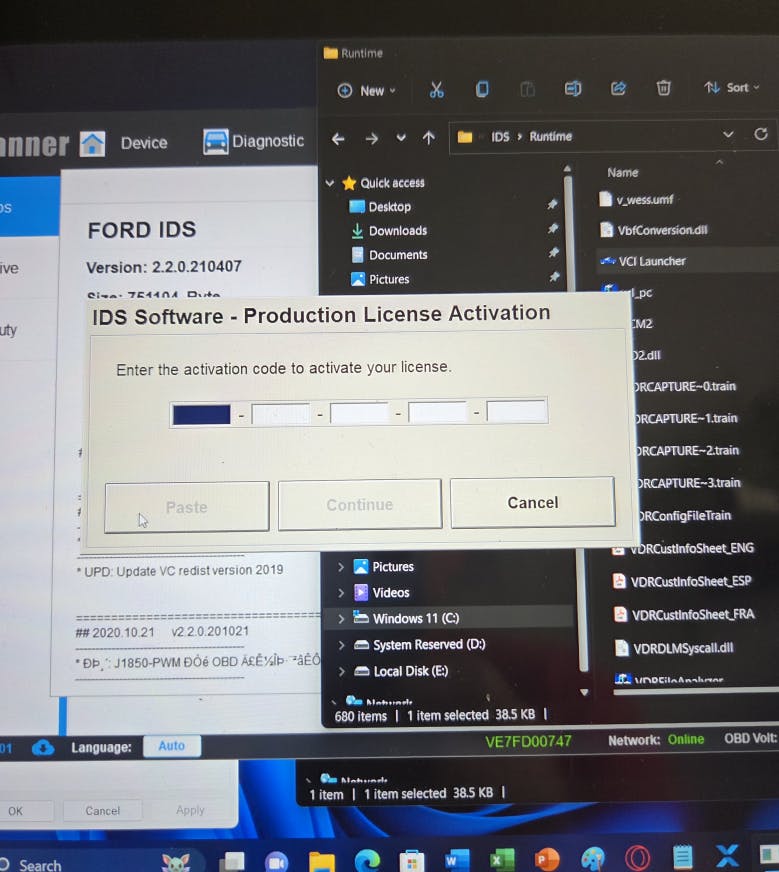Expand the Windows 11 (C:) drive tree
The height and width of the screenshot is (872, 779).
341,619
